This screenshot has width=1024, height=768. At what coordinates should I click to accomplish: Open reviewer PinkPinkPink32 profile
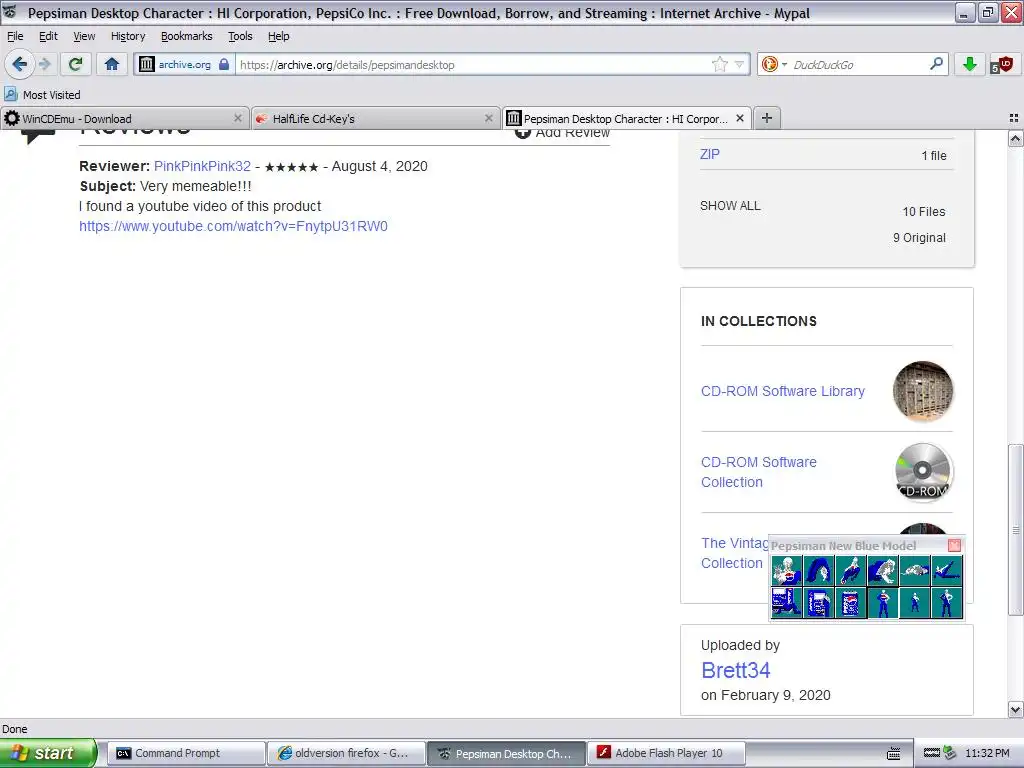coord(202,166)
